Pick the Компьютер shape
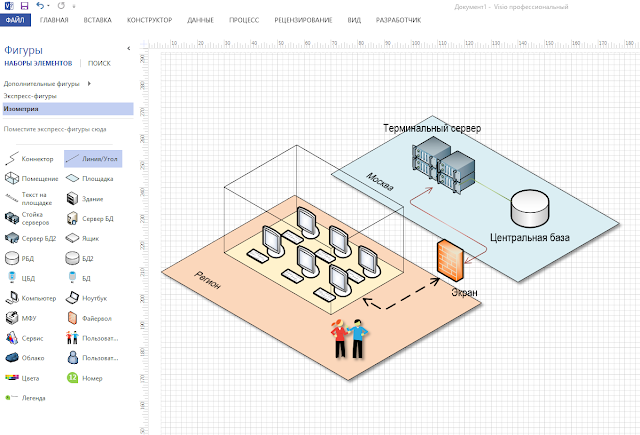Image resolution: width=640 pixels, height=435 pixels. (x=31, y=298)
